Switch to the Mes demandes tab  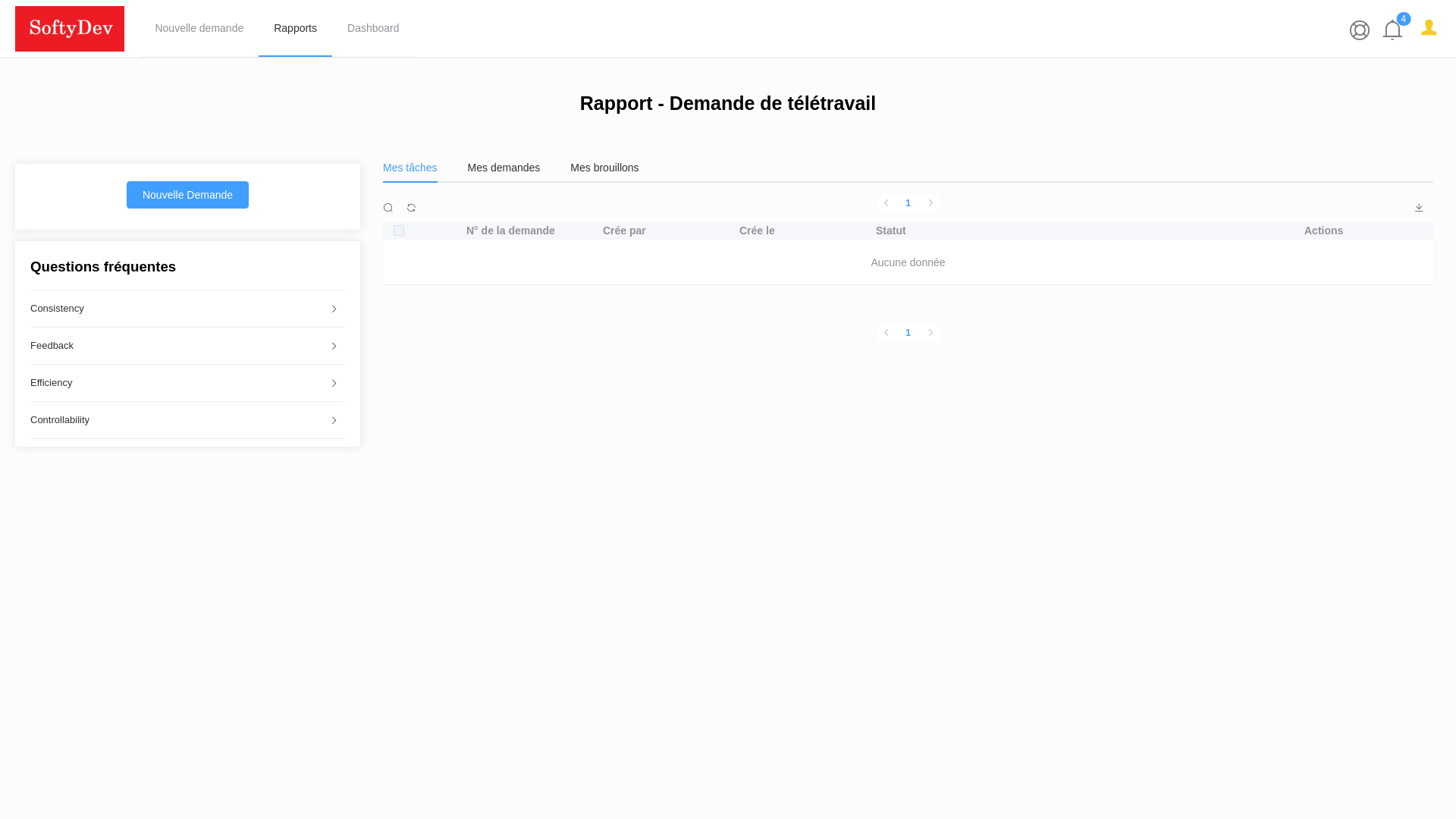click(504, 168)
